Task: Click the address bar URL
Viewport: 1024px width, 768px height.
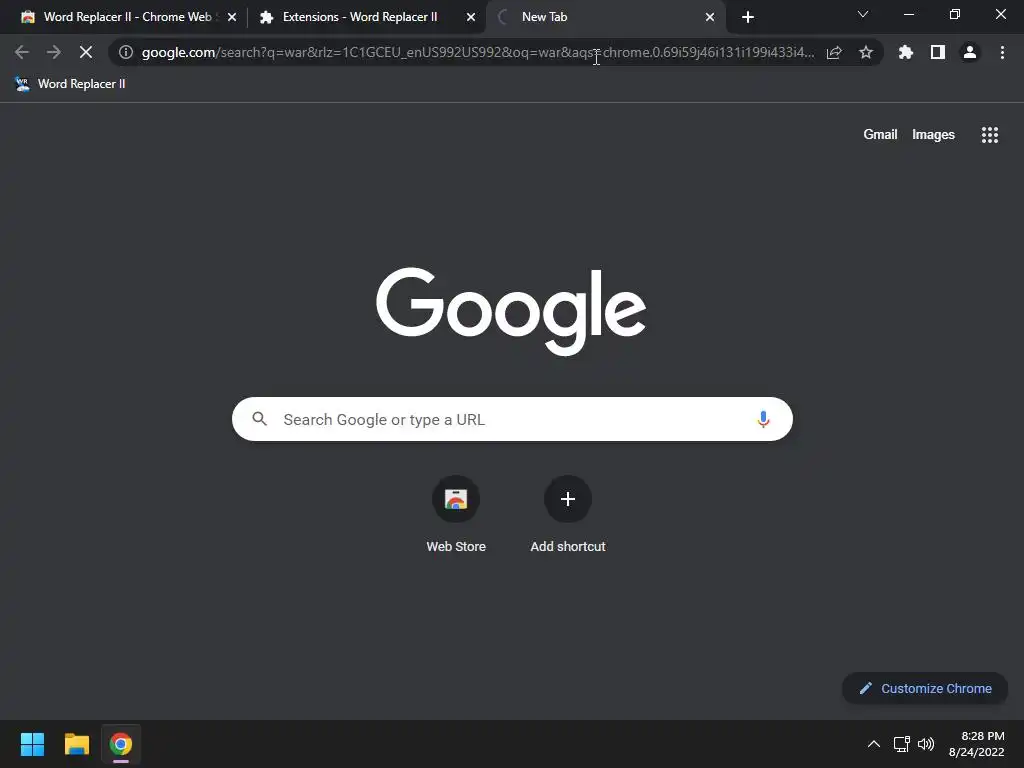Action: tap(478, 52)
